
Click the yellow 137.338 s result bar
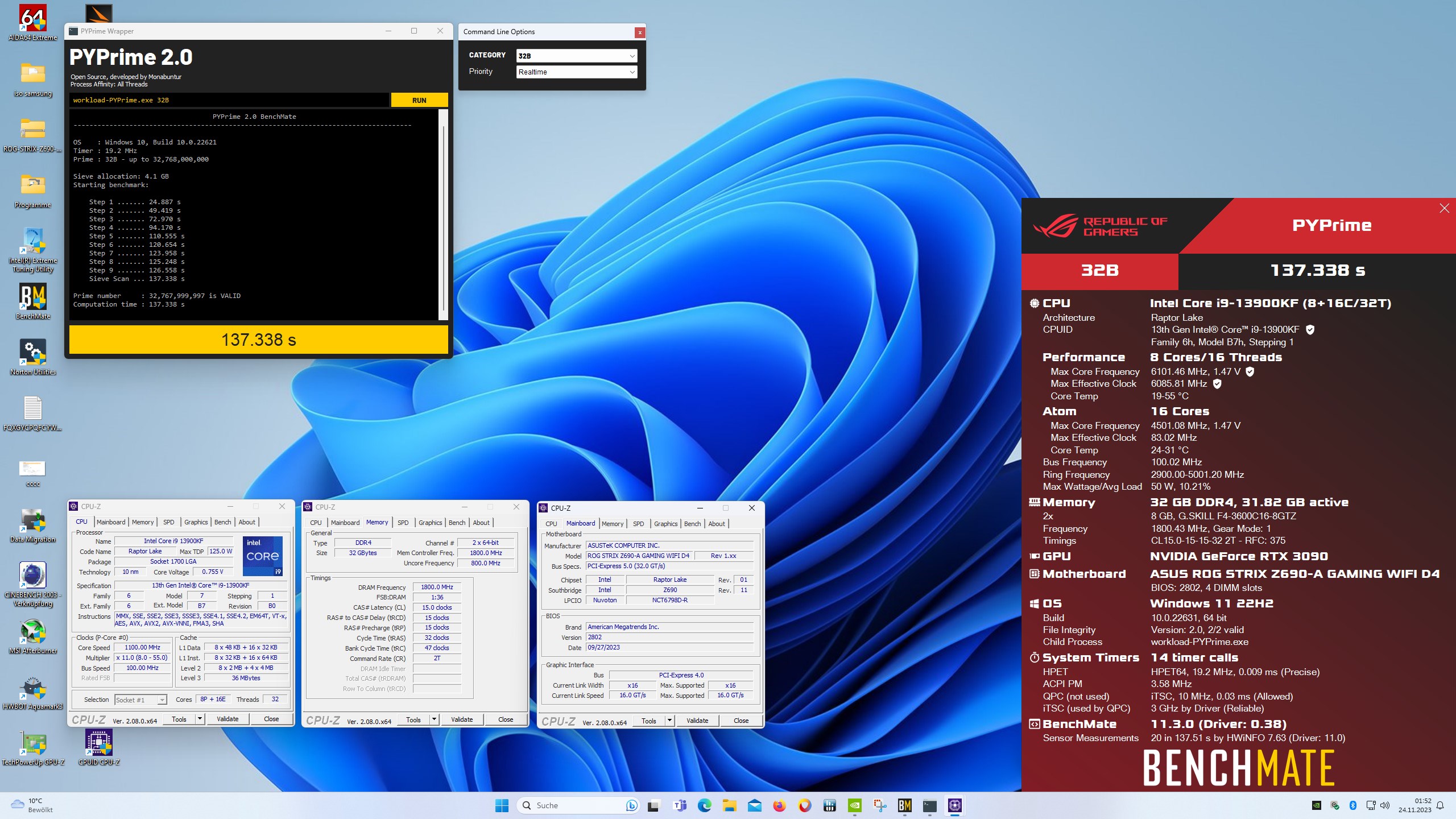[259, 340]
